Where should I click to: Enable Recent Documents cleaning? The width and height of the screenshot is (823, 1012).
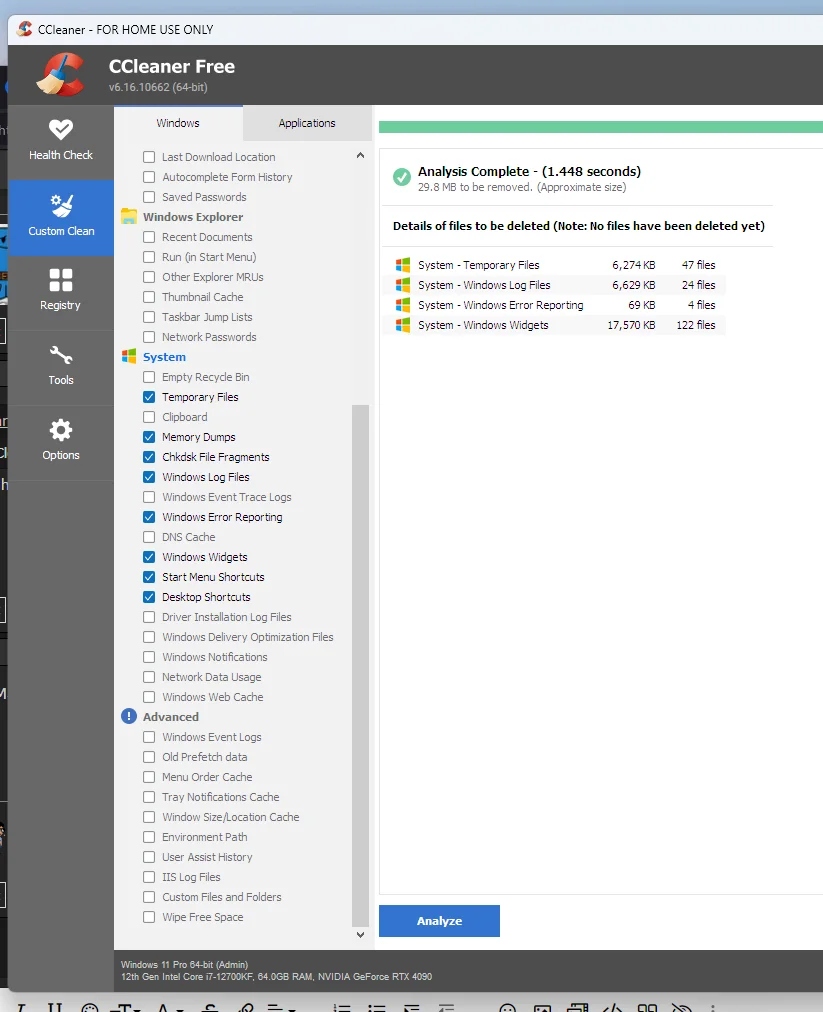pyautogui.click(x=149, y=237)
